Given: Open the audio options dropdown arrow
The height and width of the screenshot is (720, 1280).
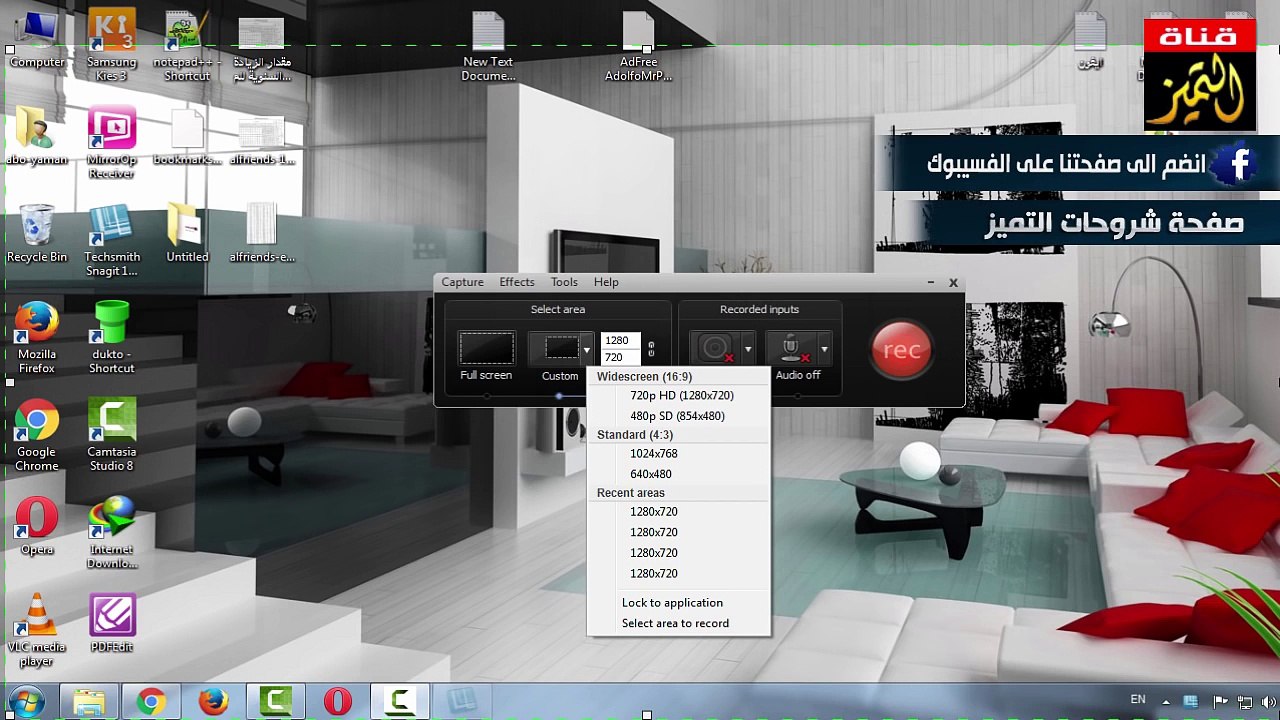Looking at the screenshot, I should click(824, 350).
